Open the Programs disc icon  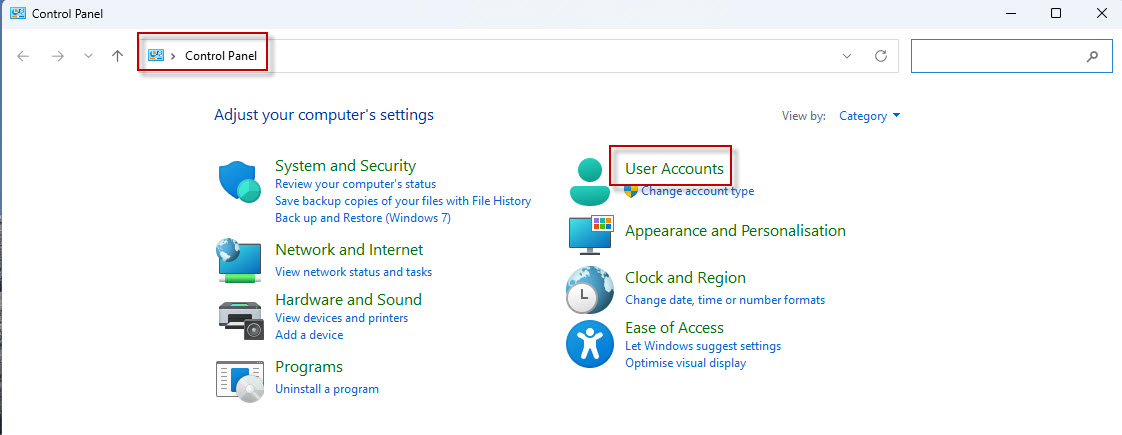pyautogui.click(x=239, y=379)
